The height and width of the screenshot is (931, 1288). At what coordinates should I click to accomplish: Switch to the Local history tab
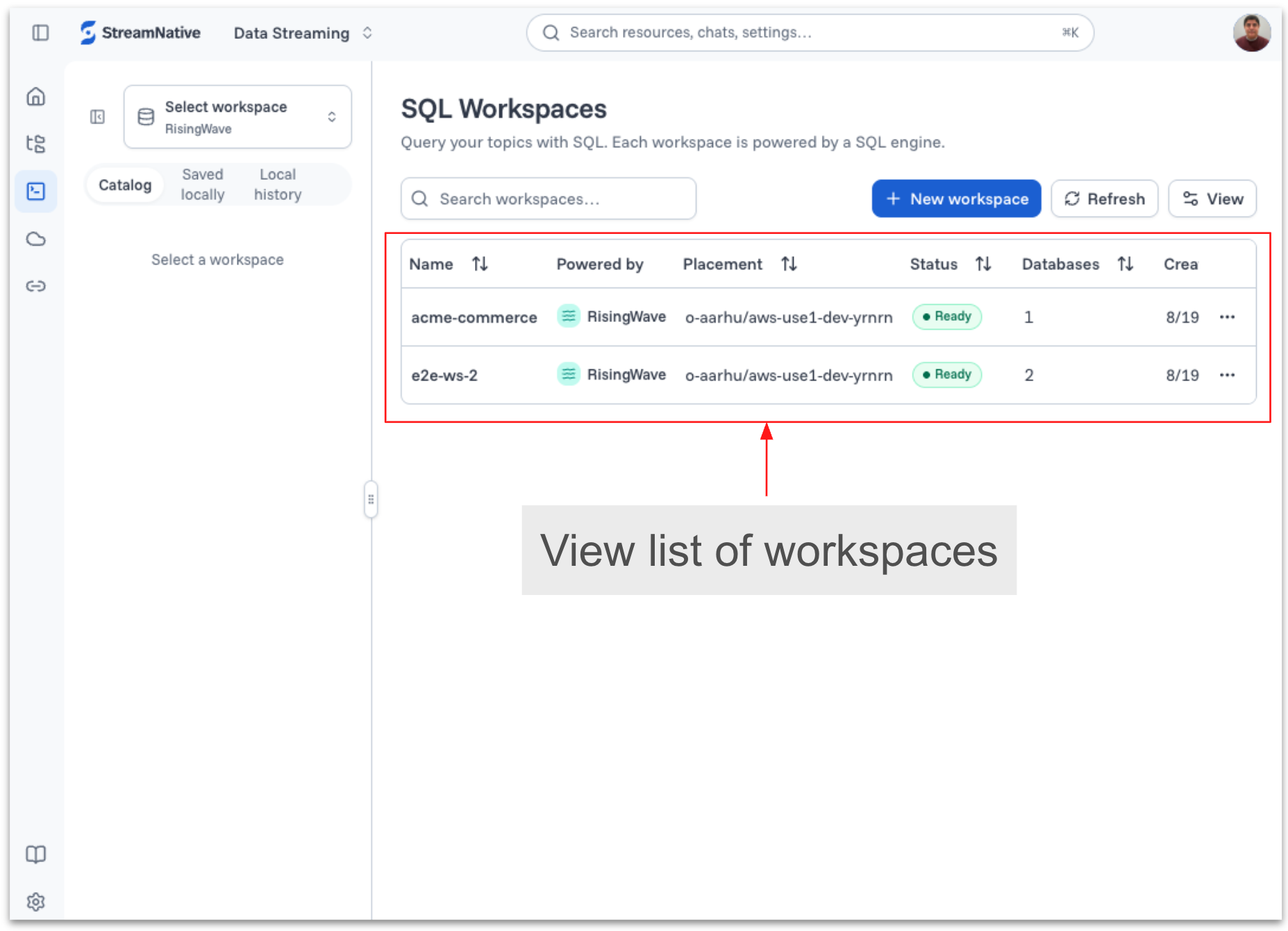click(278, 185)
